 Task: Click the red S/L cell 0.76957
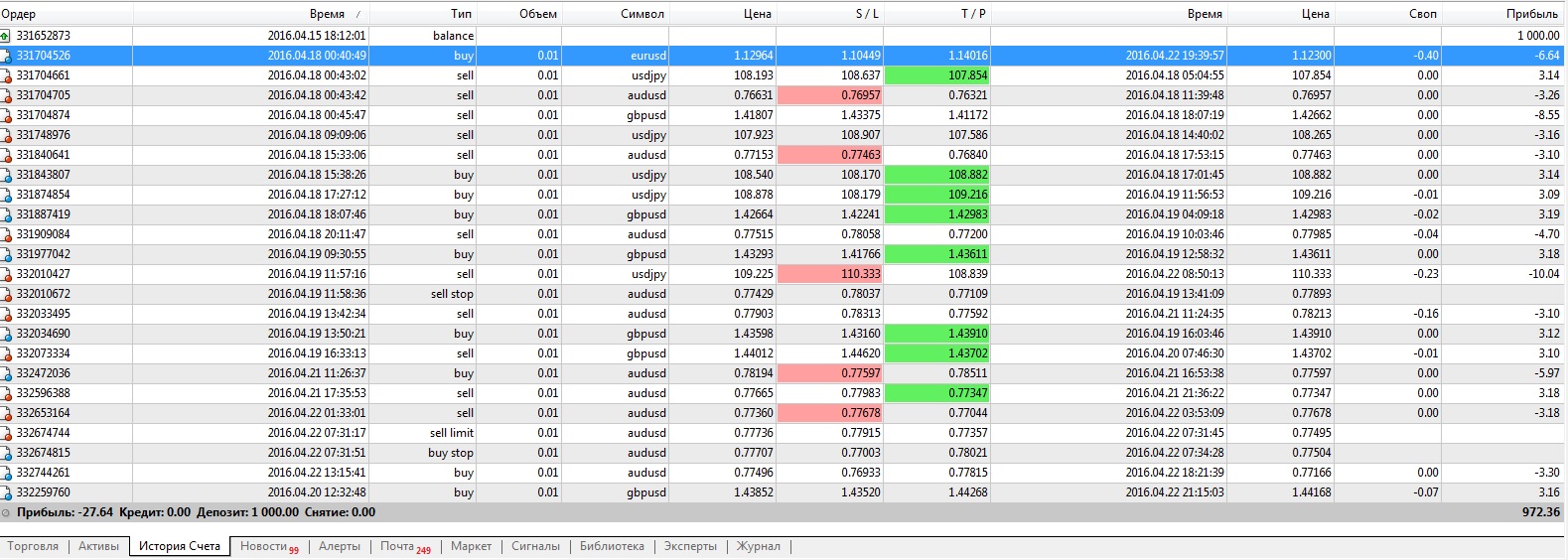[x=830, y=95]
